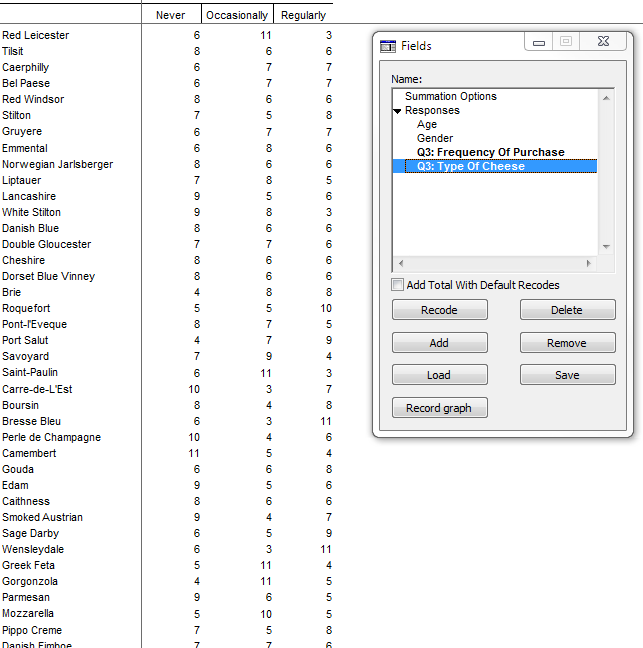Minimize the Fields dialog
Screen dimensions: 643x648
[539, 43]
